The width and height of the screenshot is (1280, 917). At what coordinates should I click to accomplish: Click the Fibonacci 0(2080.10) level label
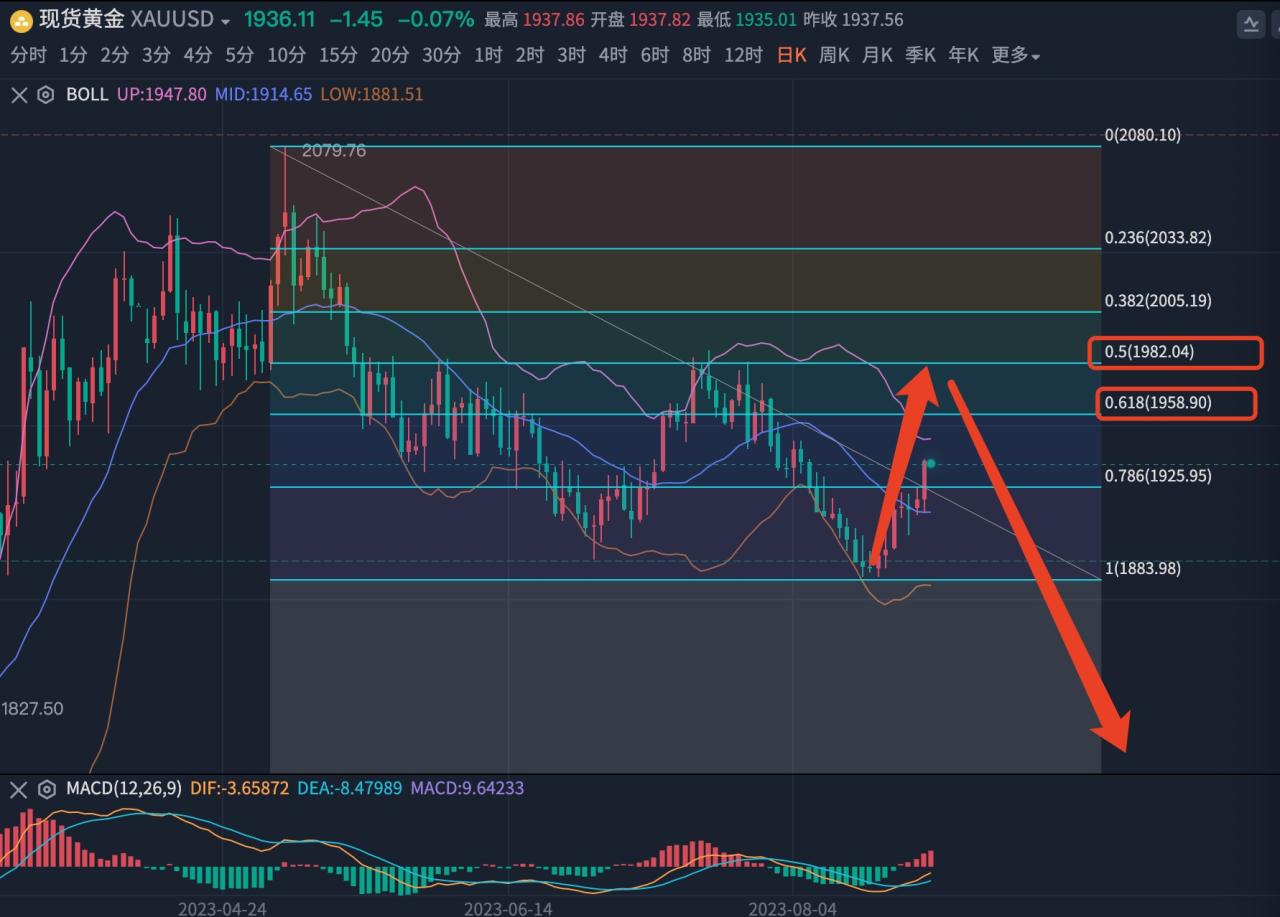[x=1142, y=135]
